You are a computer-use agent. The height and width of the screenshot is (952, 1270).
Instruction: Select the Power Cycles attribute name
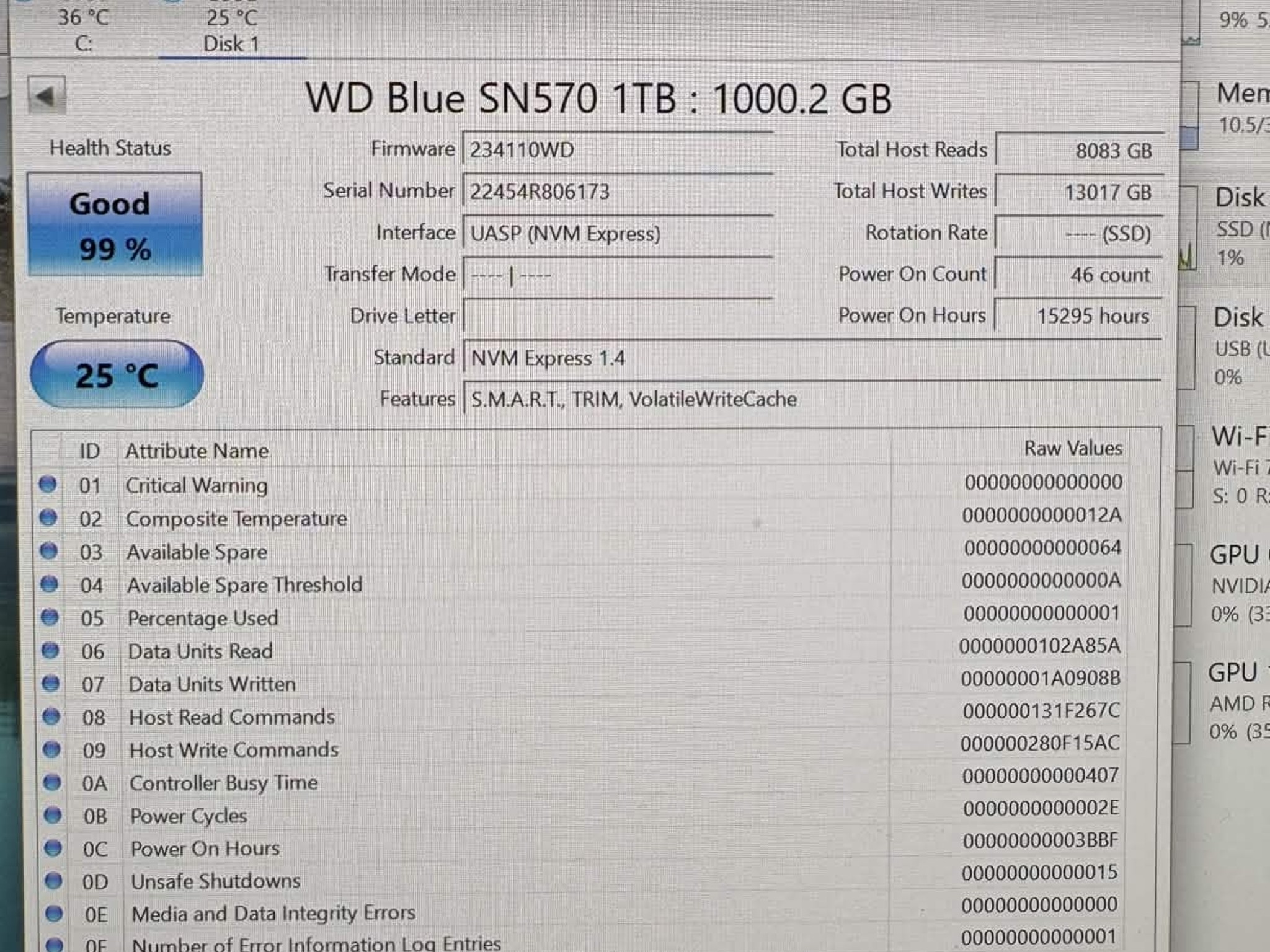click(189, 816)
